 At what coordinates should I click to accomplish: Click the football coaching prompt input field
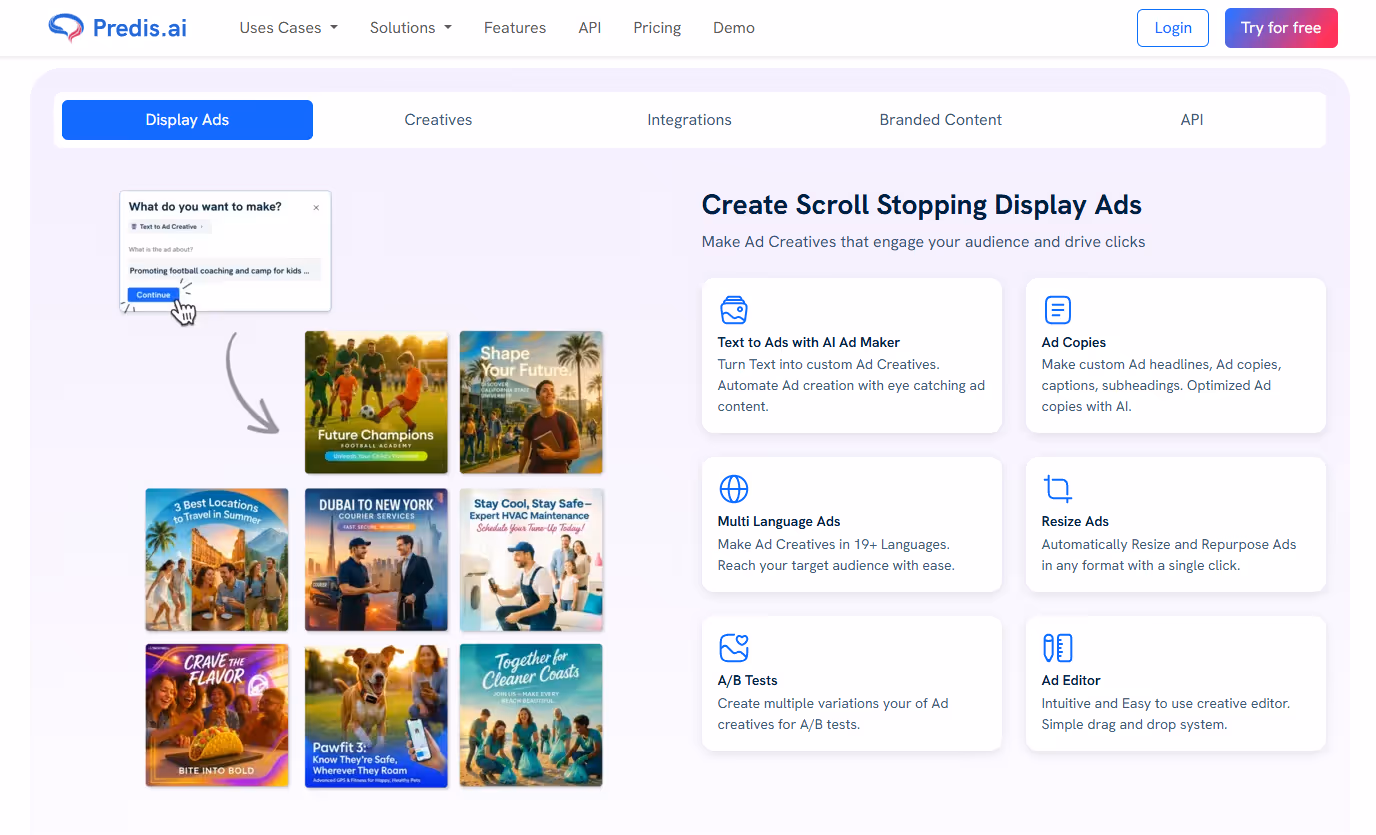pyautogui.click(x=224, y=270)
